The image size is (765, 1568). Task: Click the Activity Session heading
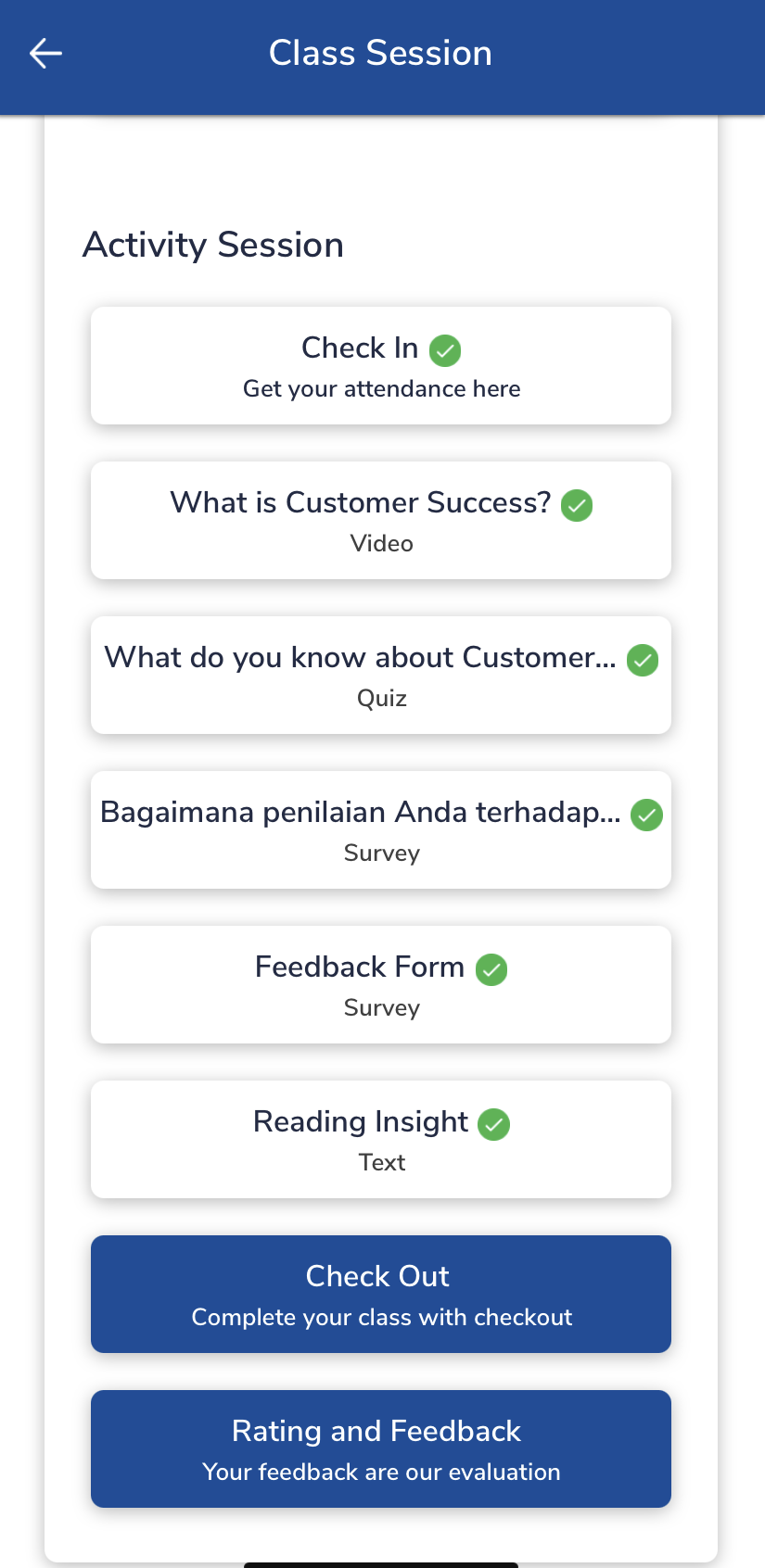pyautogui.click(x=213, y=246)
